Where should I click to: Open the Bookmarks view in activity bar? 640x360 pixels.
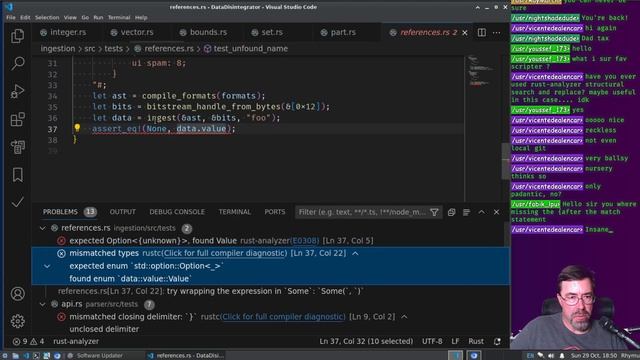tap(18, 175)
